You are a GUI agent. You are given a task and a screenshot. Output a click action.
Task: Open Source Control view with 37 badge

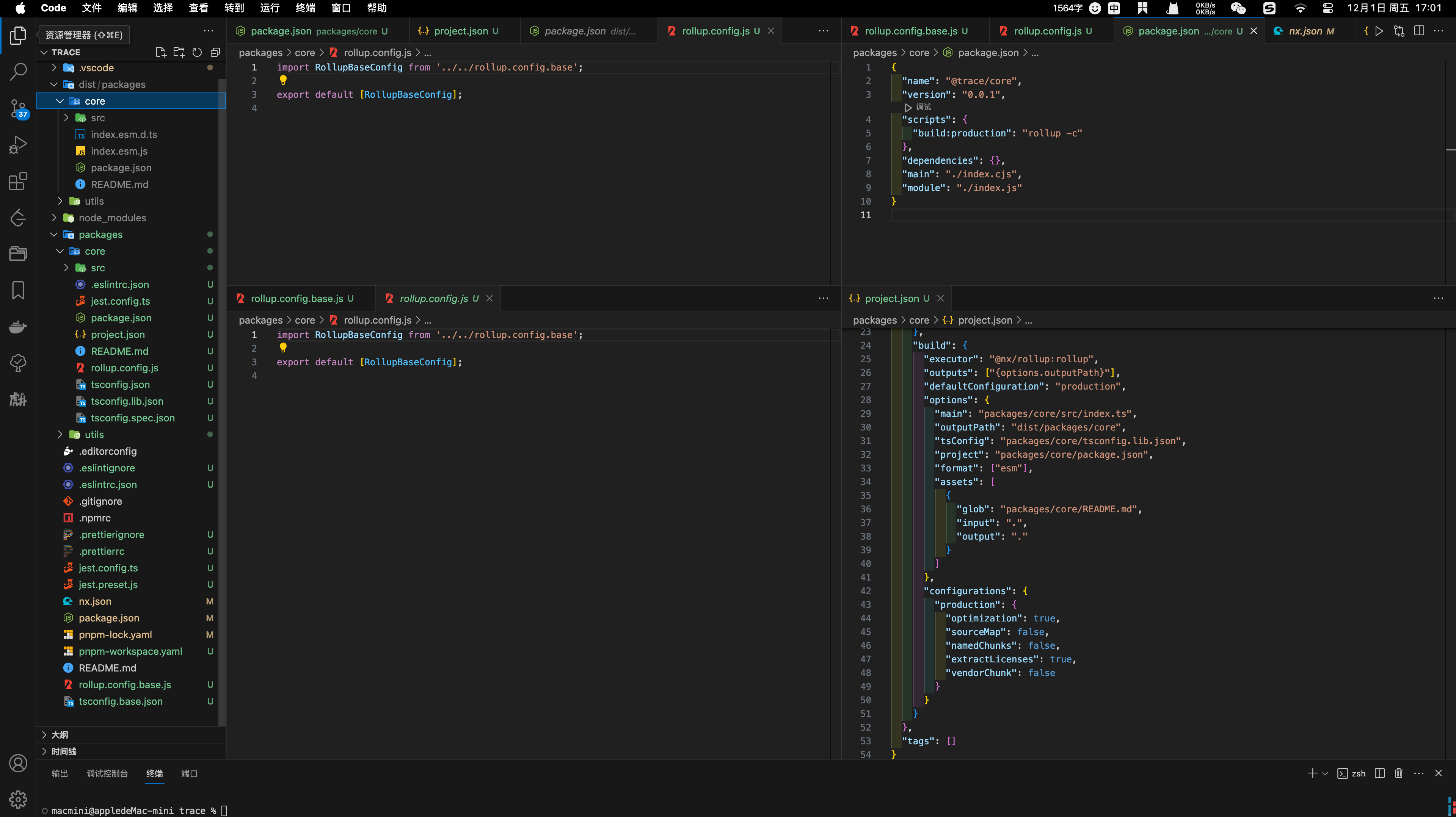[x=18, y=108]
